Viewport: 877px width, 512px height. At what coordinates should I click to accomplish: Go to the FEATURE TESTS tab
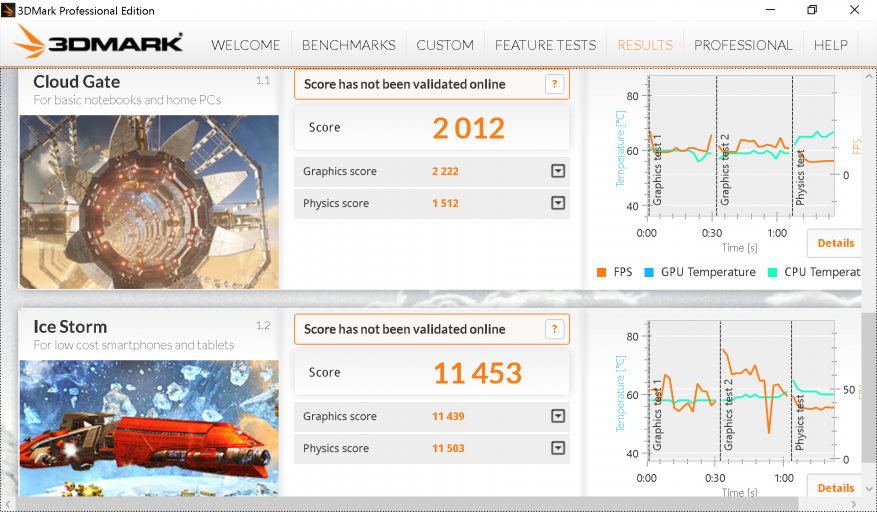[545, 45]
